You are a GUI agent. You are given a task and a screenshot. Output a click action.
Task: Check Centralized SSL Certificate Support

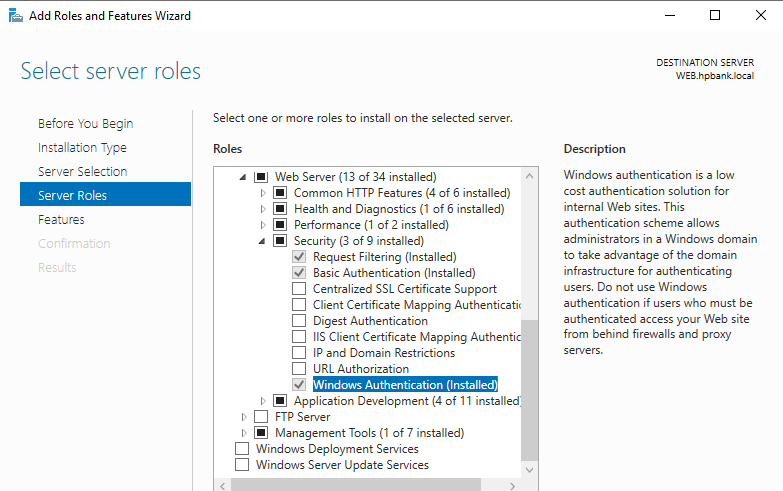click(x=299, y=289)
